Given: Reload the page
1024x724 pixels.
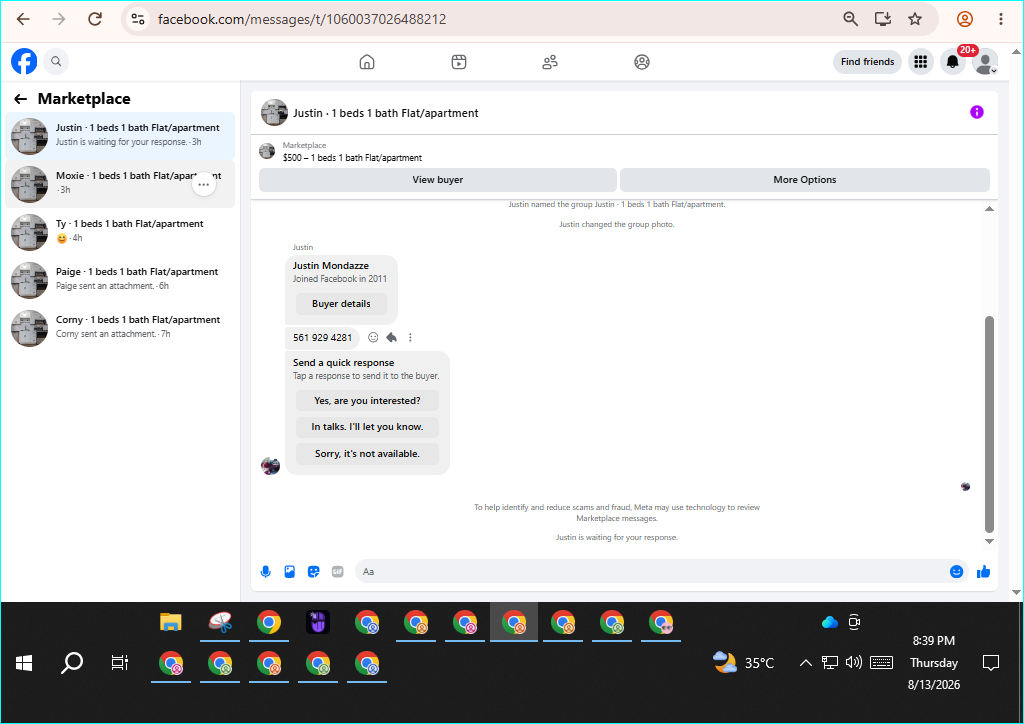Looking at the screenshot, I should (95, 19).
